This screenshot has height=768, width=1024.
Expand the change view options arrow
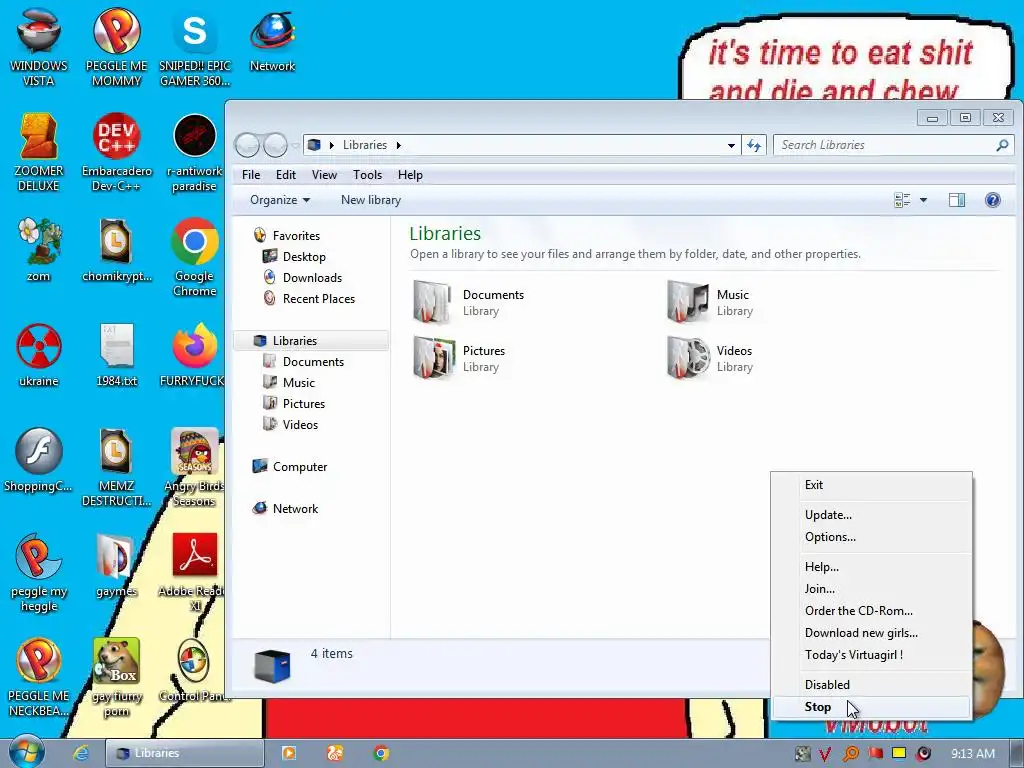coord(923,200)
